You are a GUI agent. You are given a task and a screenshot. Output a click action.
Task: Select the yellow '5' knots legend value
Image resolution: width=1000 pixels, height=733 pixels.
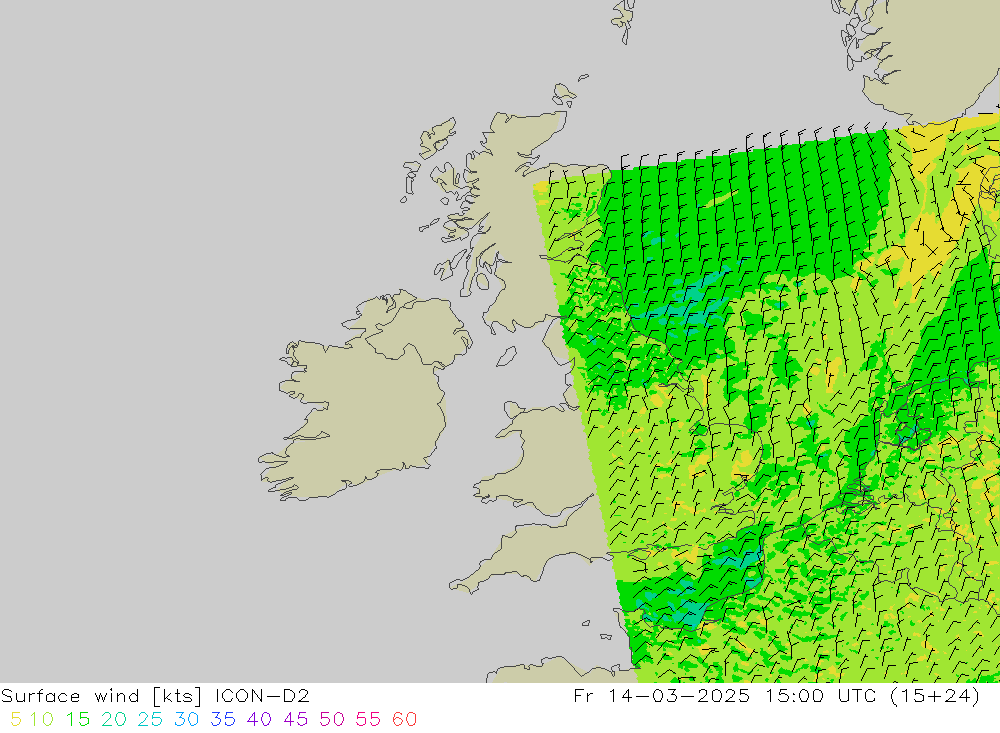pos(16,719)
